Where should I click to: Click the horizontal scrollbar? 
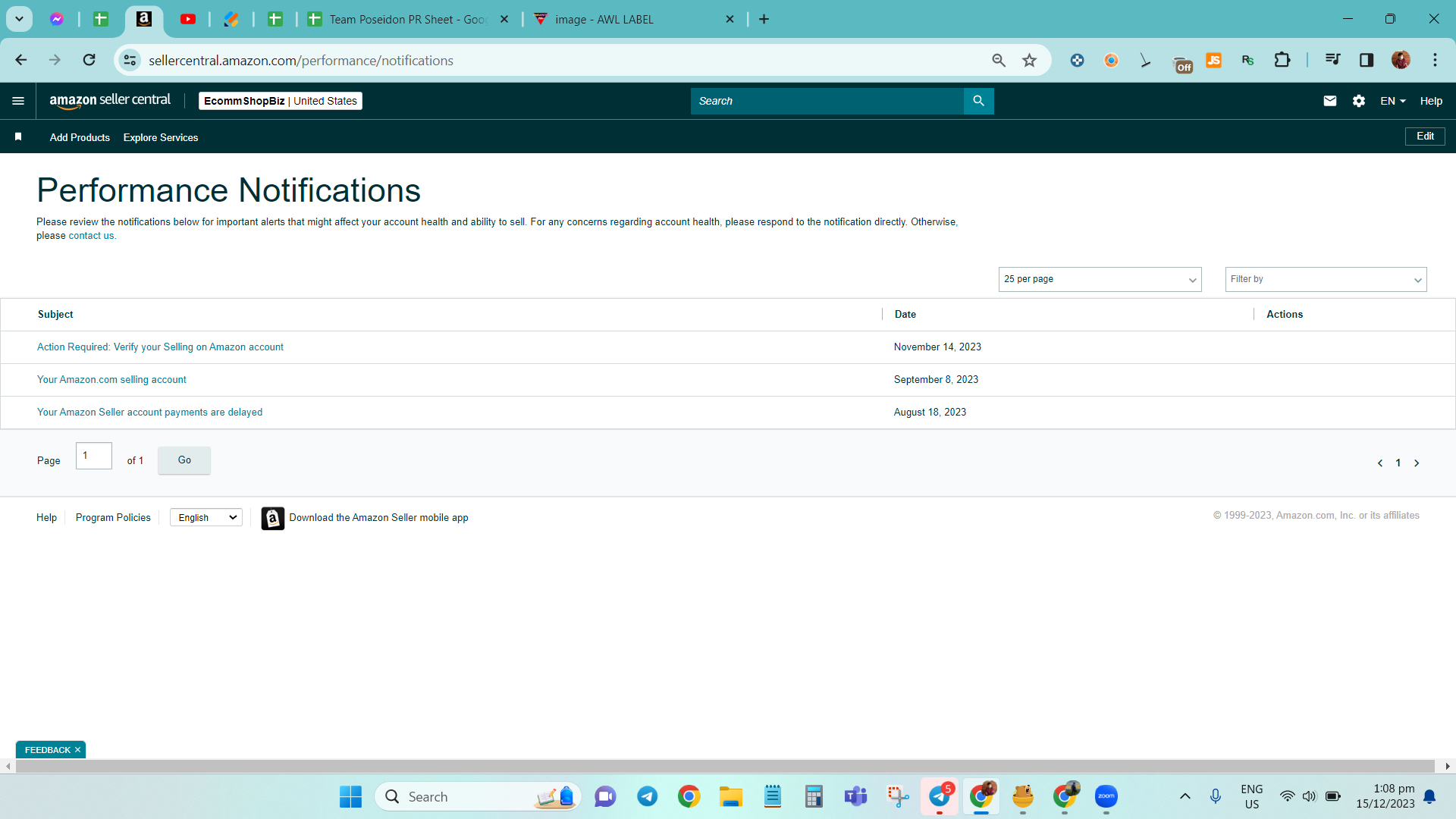[724, 767]
